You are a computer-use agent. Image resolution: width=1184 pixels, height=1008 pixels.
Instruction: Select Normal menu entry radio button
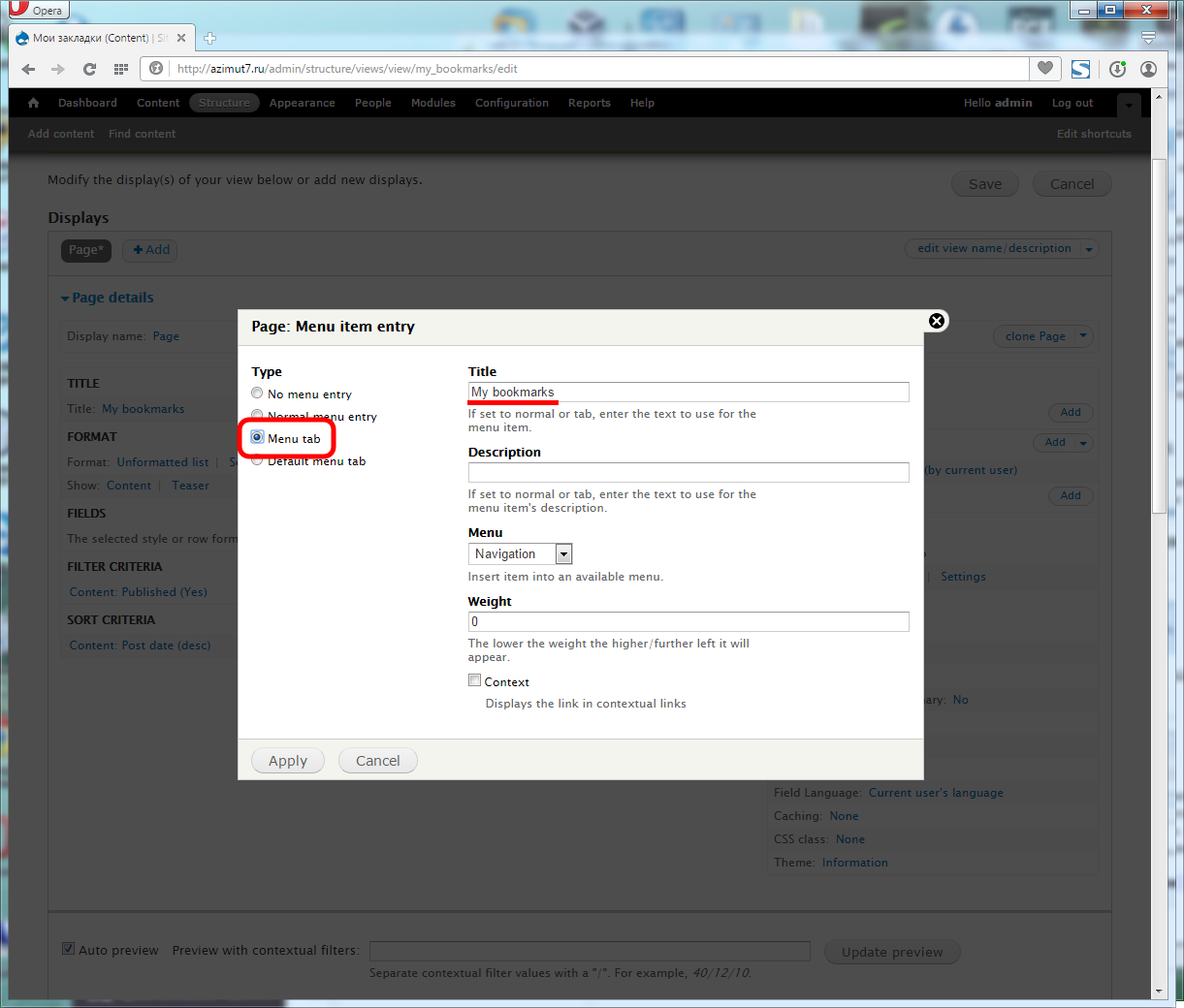[x=257, y=416]
